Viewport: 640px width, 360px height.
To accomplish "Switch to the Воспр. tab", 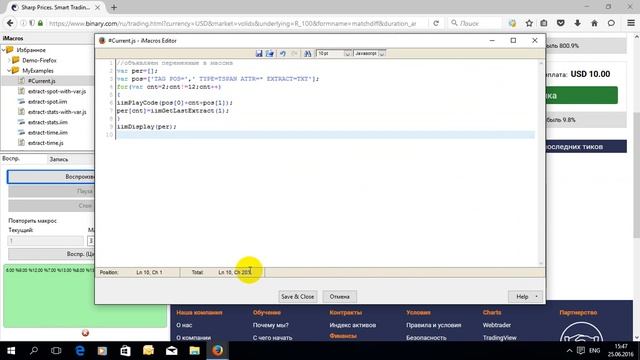I will [x=11, y=159].
